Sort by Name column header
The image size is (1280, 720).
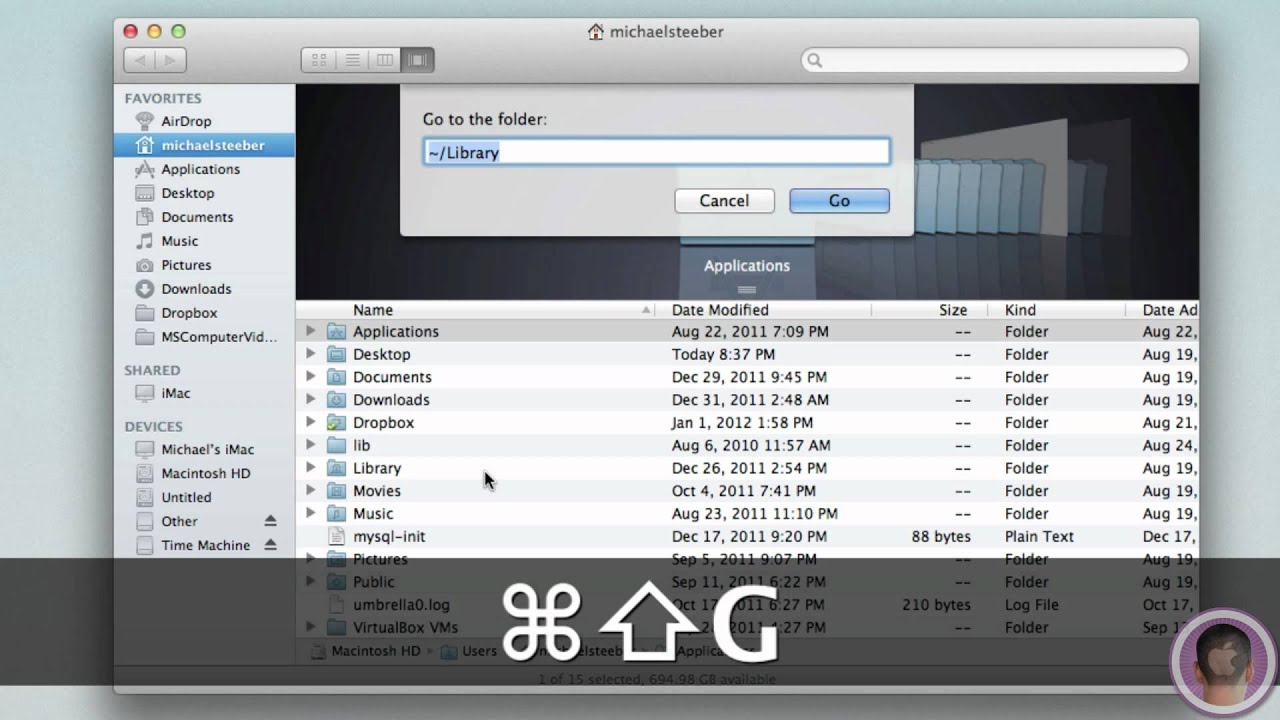pos(476,310)
